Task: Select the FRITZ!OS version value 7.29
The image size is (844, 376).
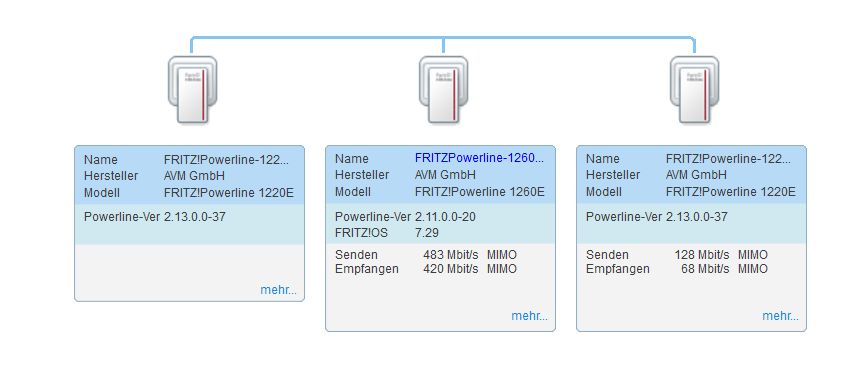Action: click(427, 233)
